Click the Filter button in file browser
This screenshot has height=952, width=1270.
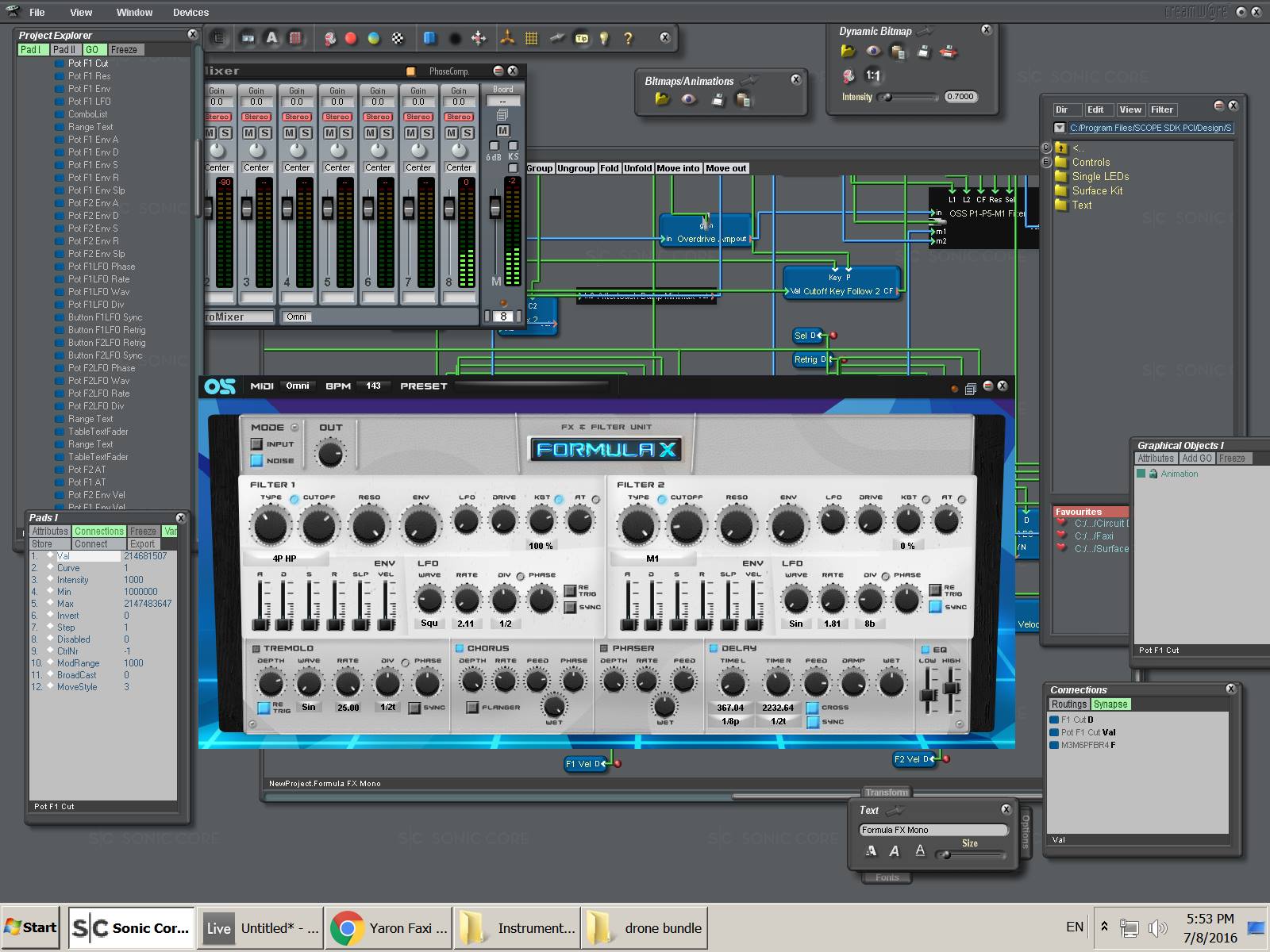point(1161,110)
